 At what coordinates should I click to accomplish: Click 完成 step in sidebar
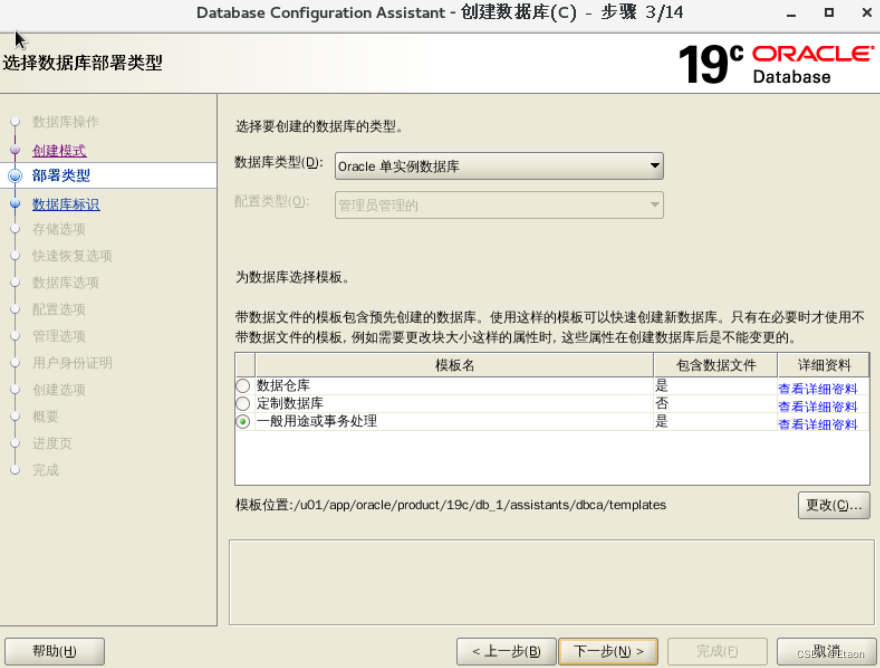45,470
